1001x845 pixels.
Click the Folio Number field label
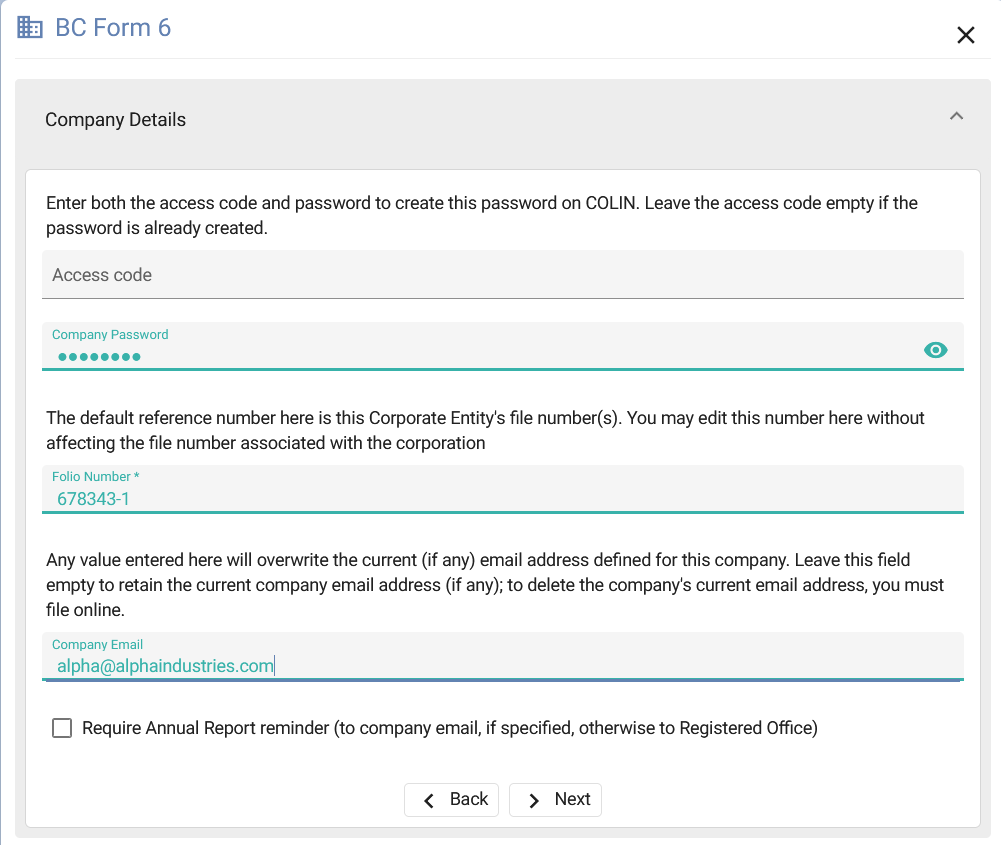coord(95,477)
